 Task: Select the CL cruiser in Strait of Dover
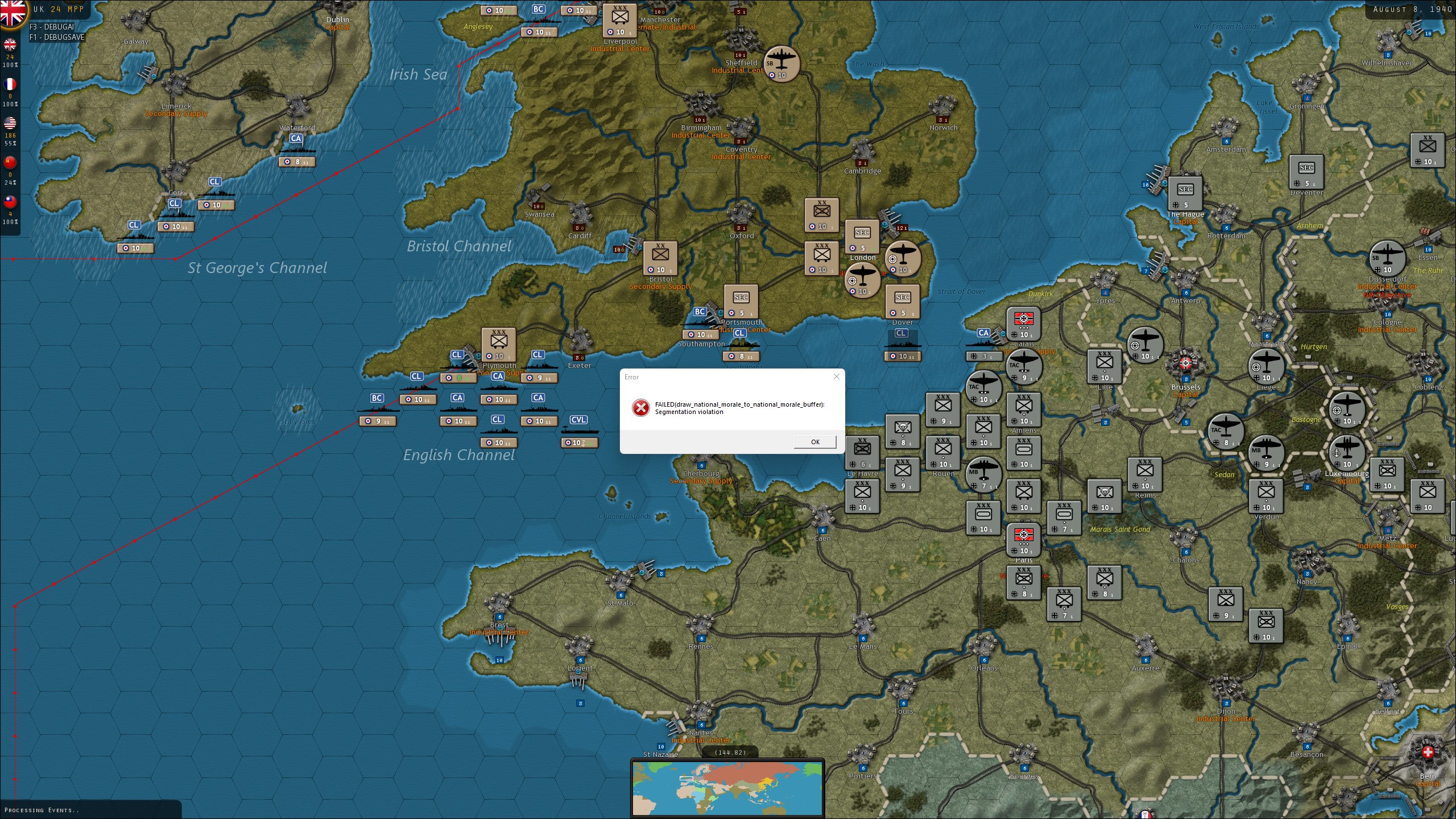(x=903, y=345)
